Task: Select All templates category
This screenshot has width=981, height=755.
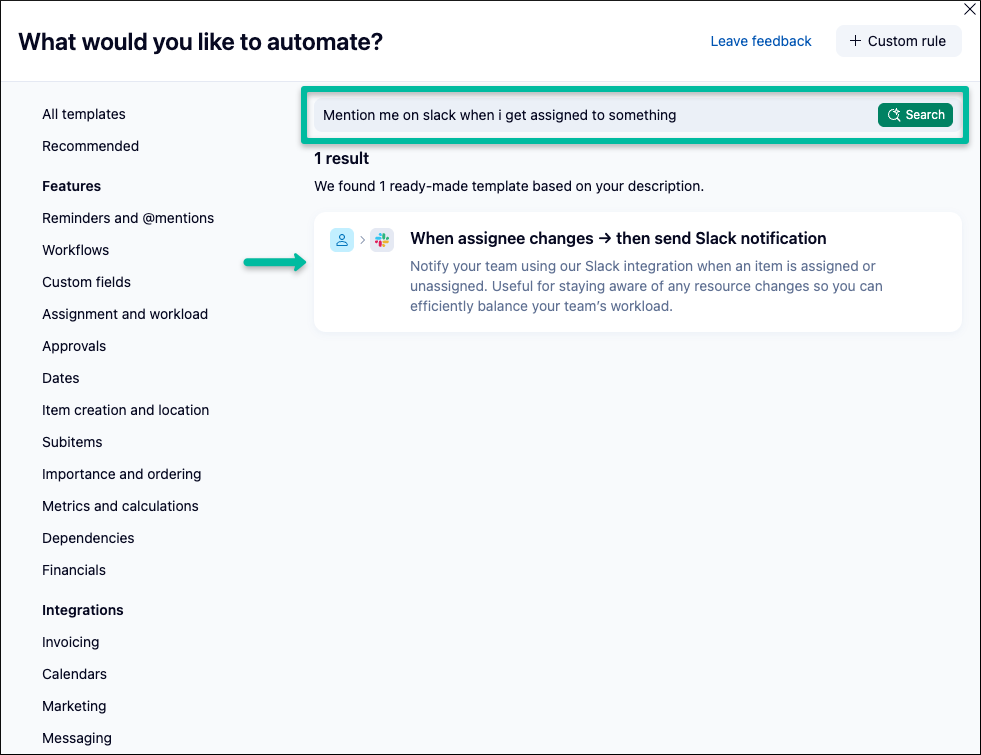Action: tap(84, 114)
